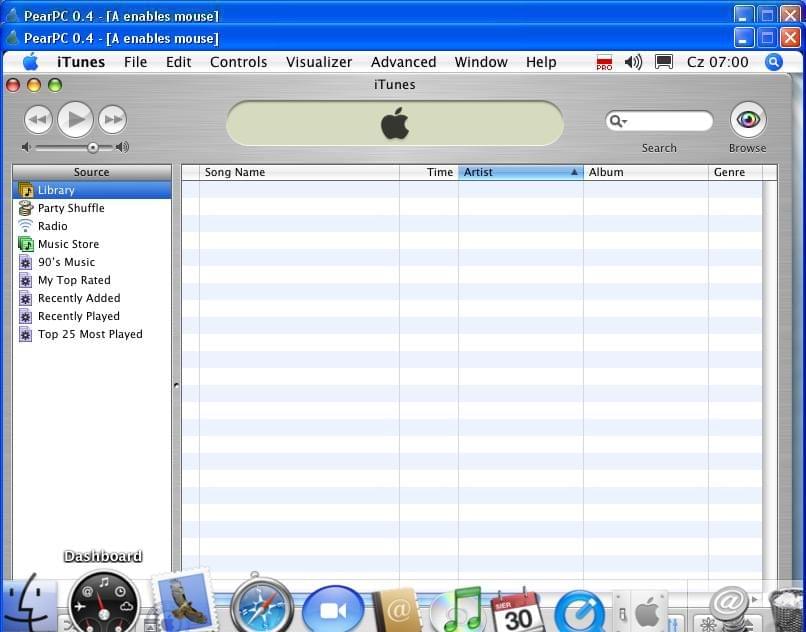Open the search options magnifier dropdown
This screenshot has width=806, height=632.
tap(616, 121)
